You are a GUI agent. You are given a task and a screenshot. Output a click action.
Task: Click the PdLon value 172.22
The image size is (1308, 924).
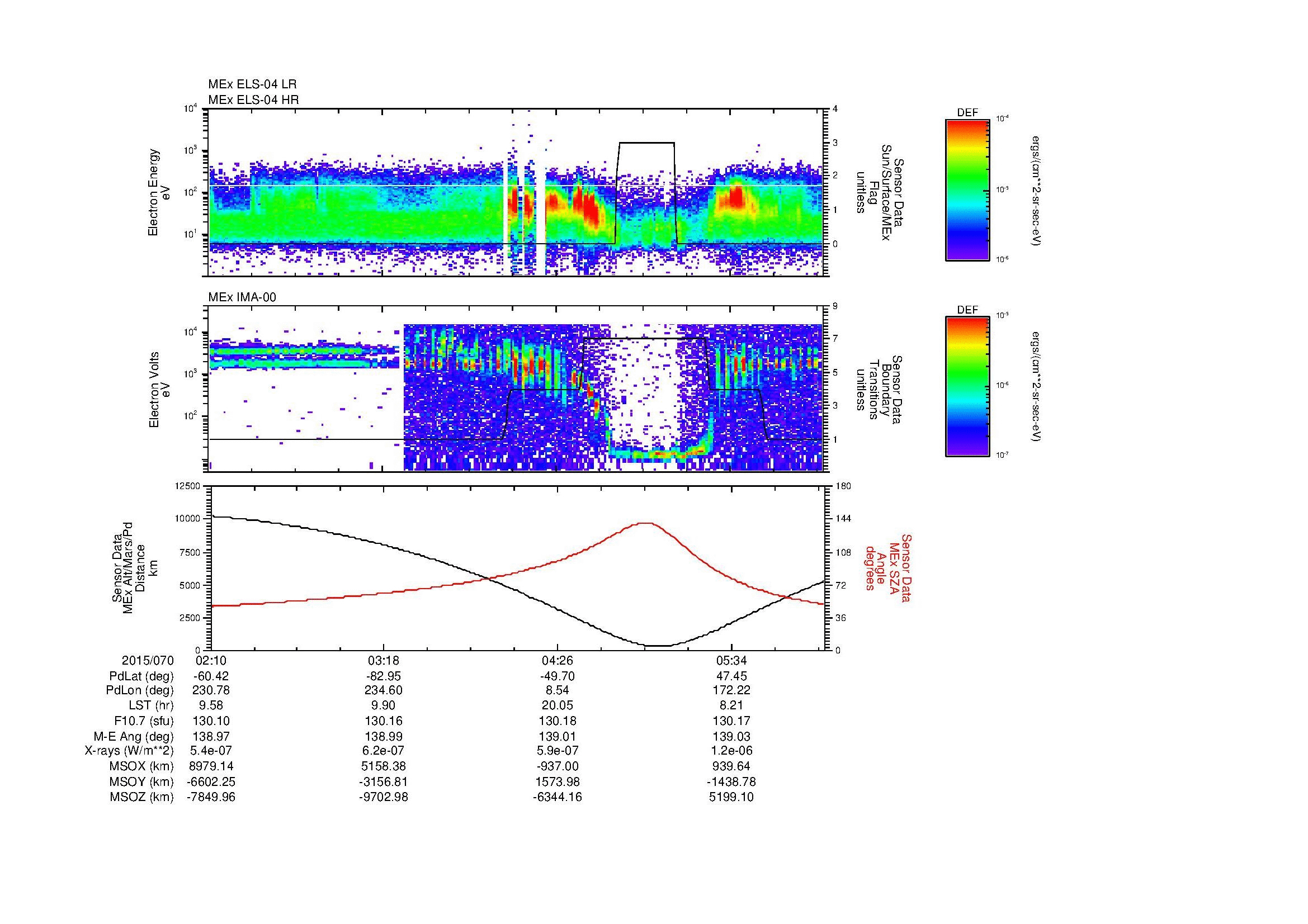(x=731, y=690)
